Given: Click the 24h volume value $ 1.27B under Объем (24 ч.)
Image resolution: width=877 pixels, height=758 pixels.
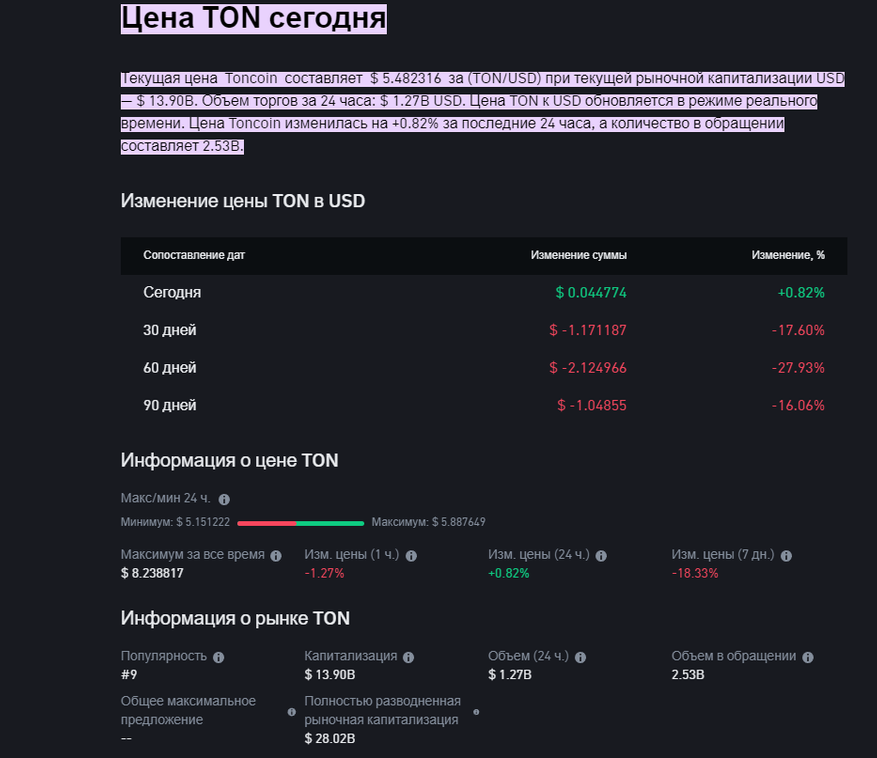Looking at the screenshot, I should click(510, 675).
